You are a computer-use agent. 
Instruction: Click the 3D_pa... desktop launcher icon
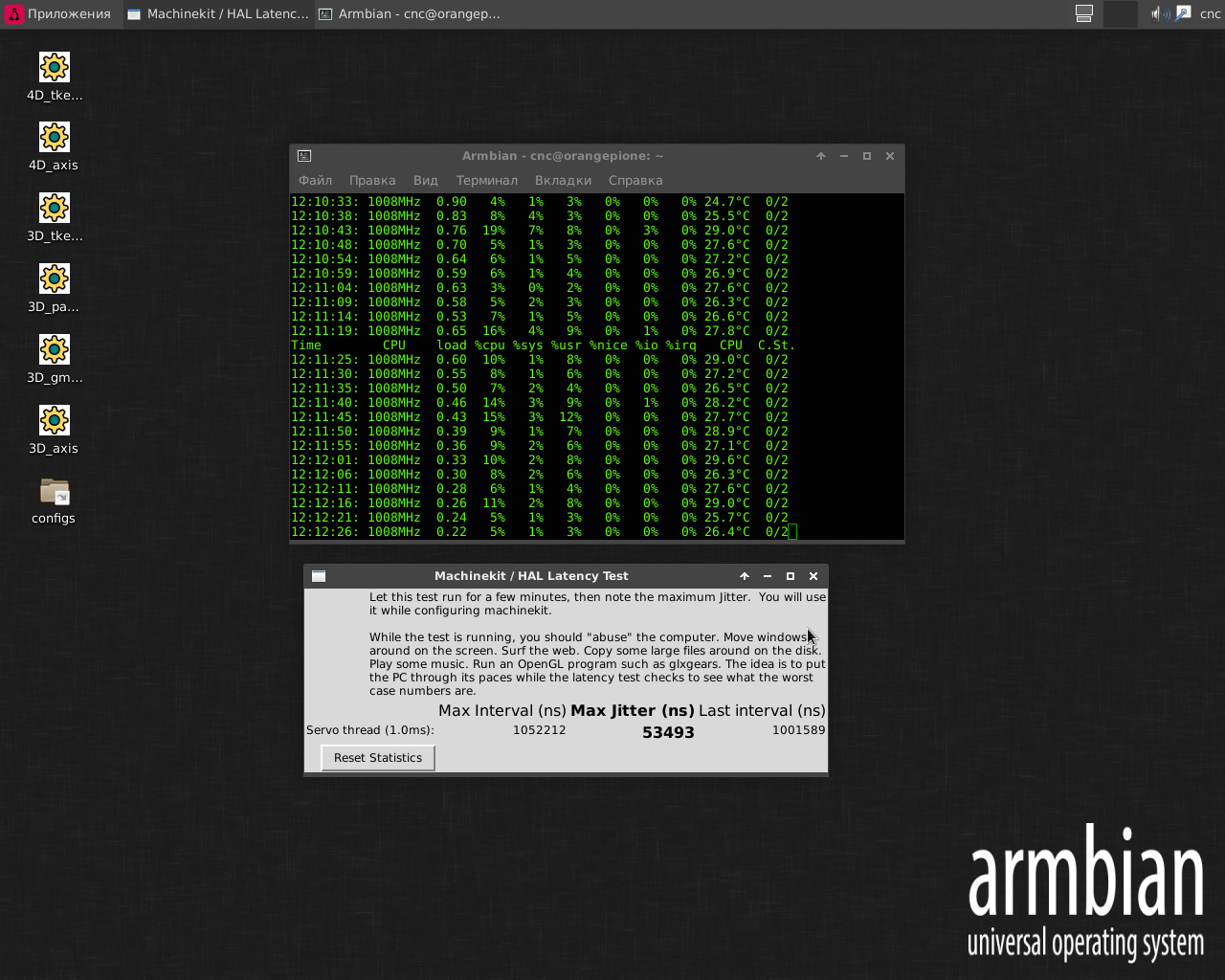pyautogui.click(x=55, y=278)
